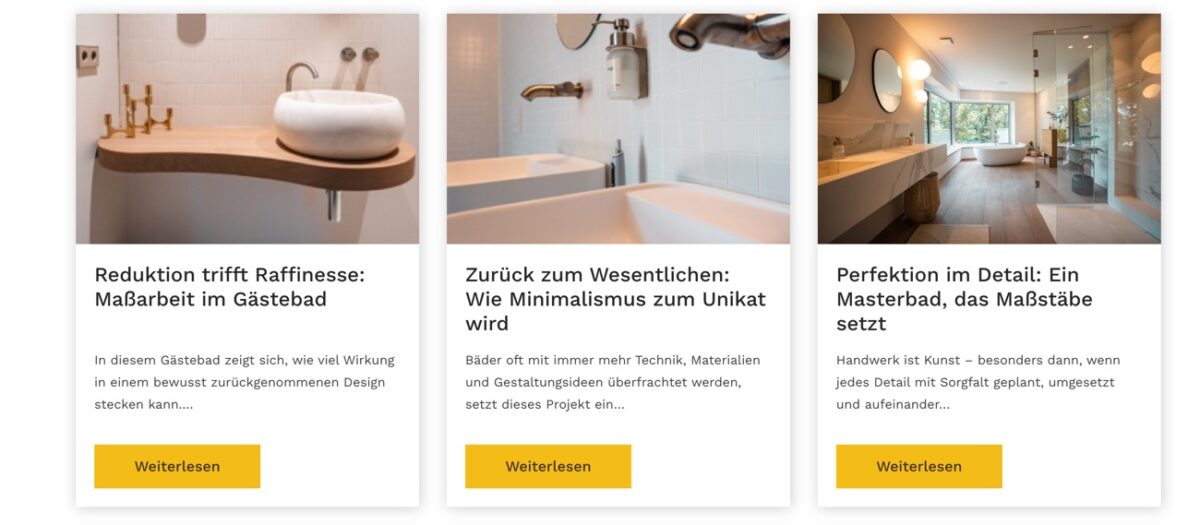Click Weiterlesen under the Minimalismus article
The height and width of the screenshot is (525, 1200).
(548, 466)
